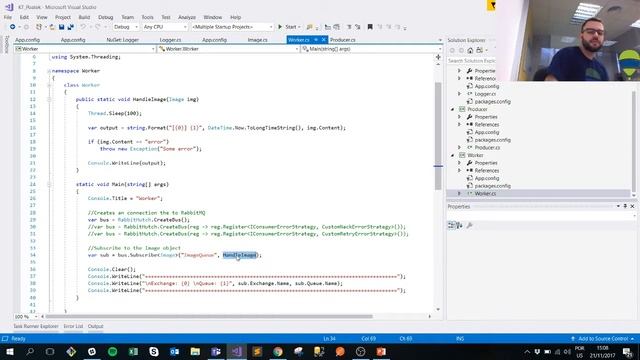Select packages.config under the Worker project
The width and height of the screenshot is (640, 360).
pyautogui.click(x=492, y=186)
